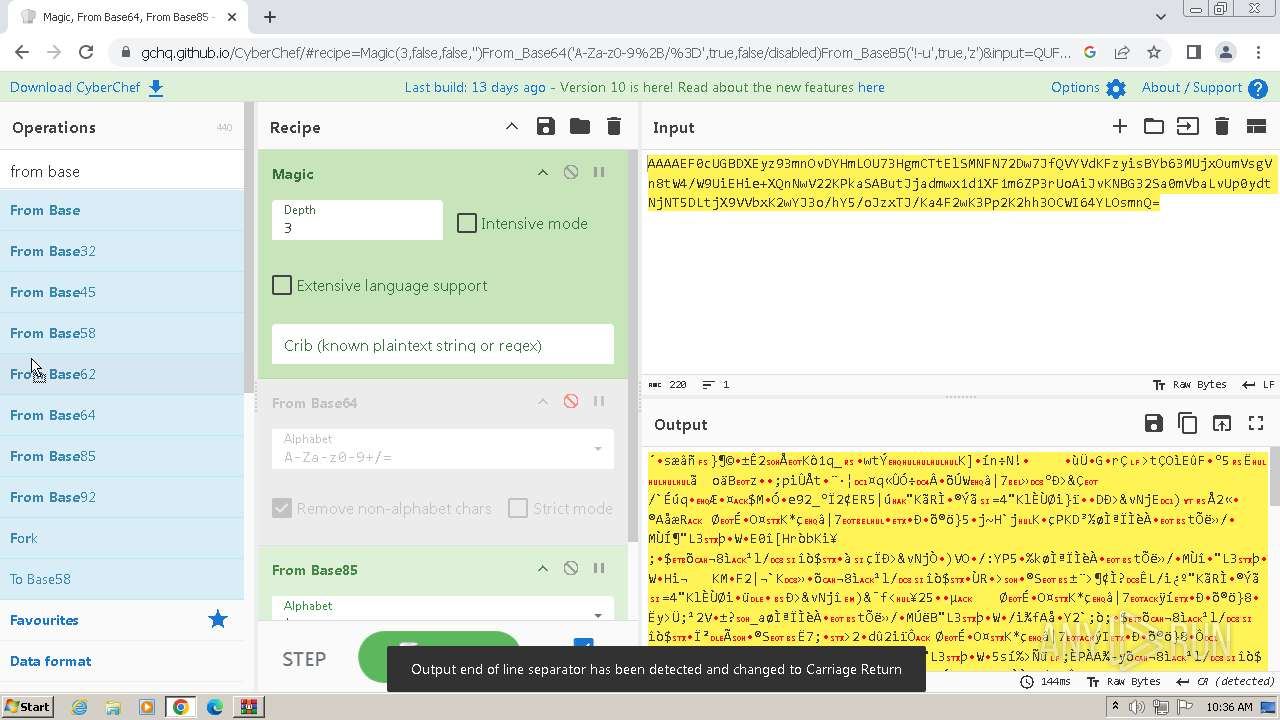Screen dimensions: 1280x720
Task: Set breakpoint on From Base64 operation
Action: click(x=599, y=401)
